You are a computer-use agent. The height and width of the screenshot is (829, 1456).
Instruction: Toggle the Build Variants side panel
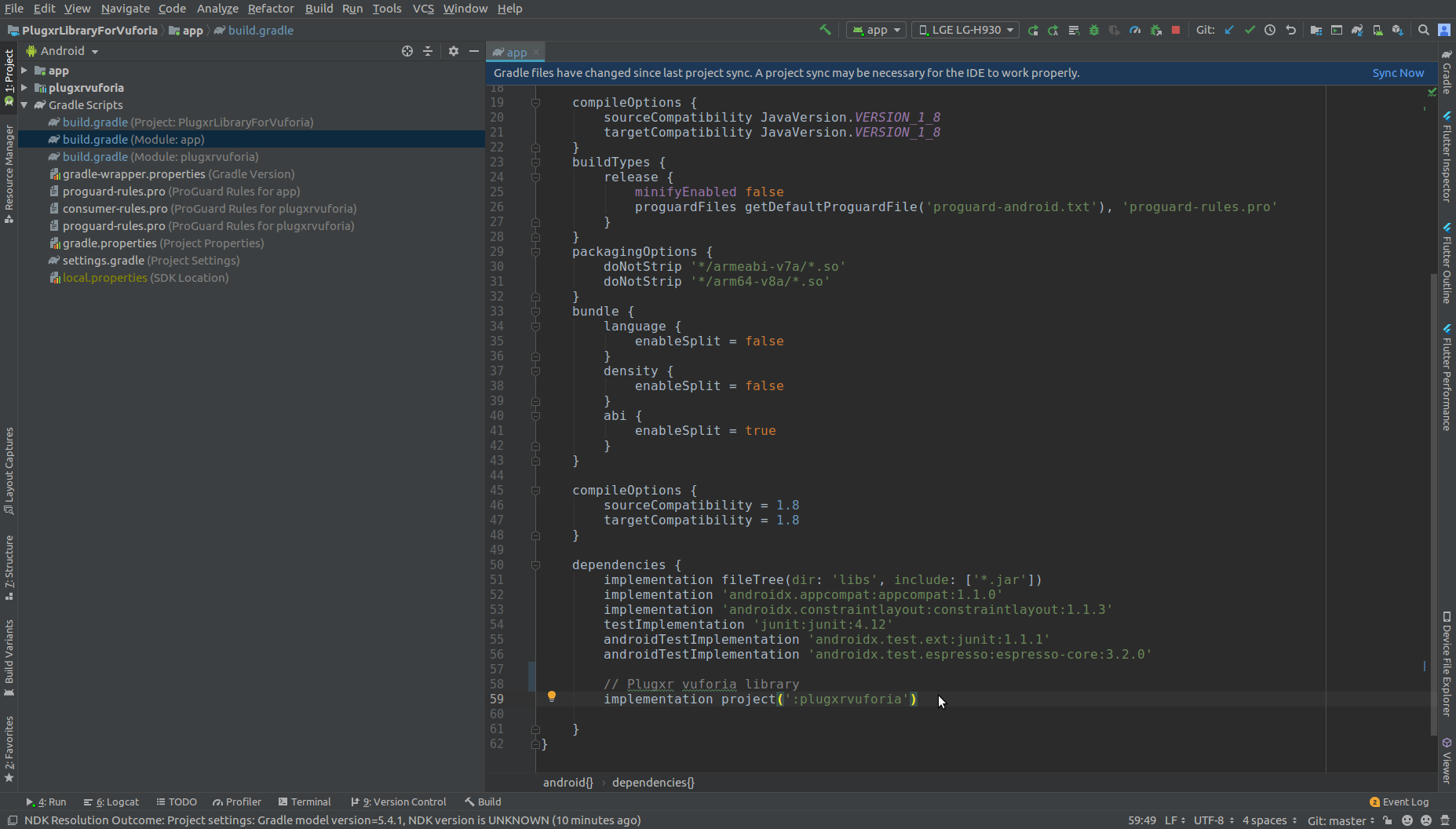pos(9,657)
